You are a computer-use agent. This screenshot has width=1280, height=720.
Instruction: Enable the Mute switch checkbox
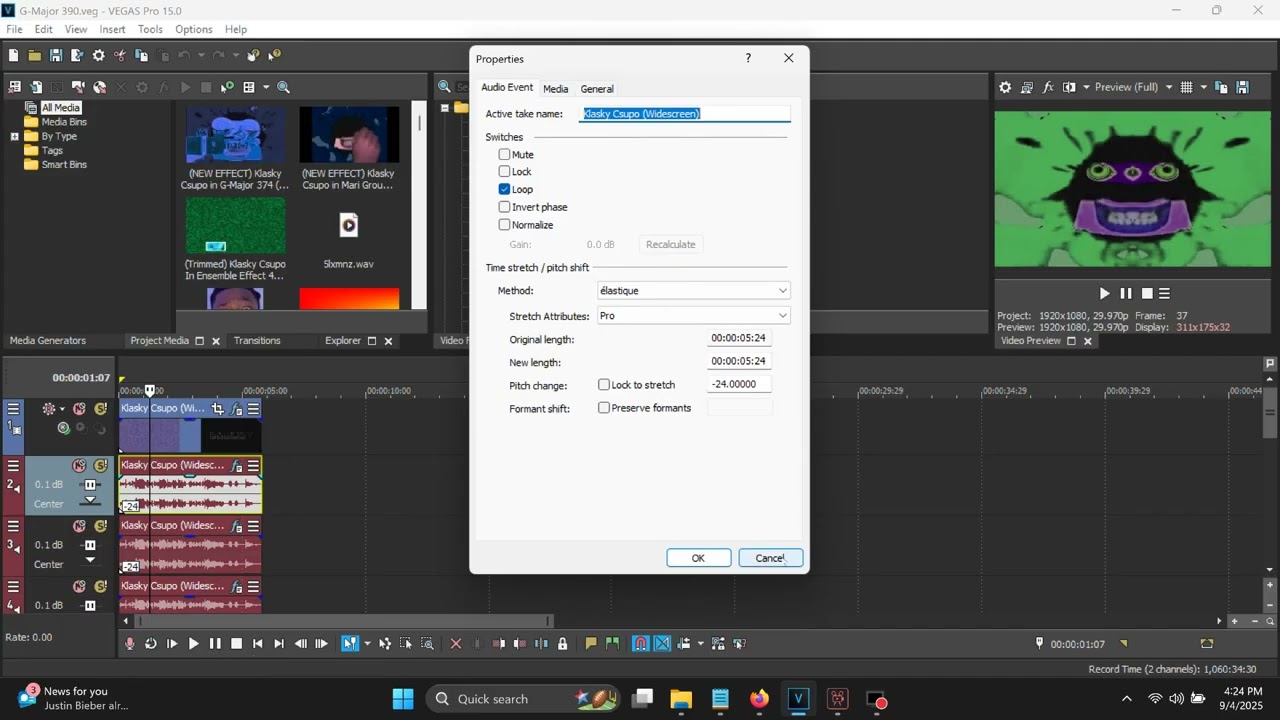[505, 155]
